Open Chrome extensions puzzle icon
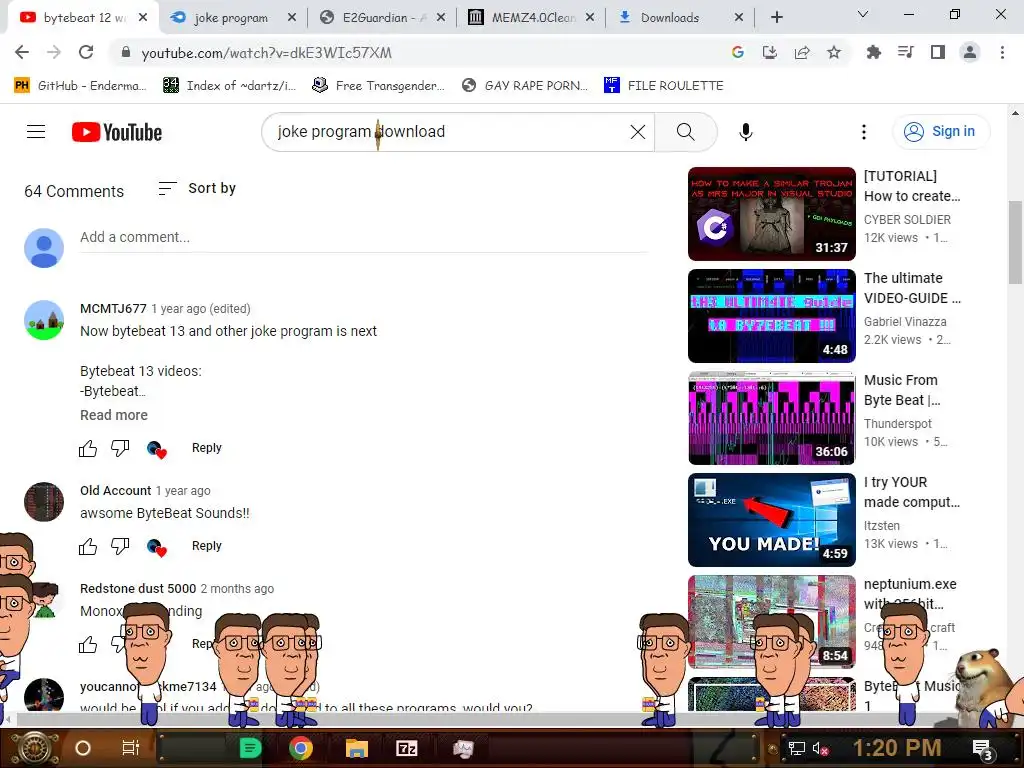1024x768 pixels. [873, 52]
